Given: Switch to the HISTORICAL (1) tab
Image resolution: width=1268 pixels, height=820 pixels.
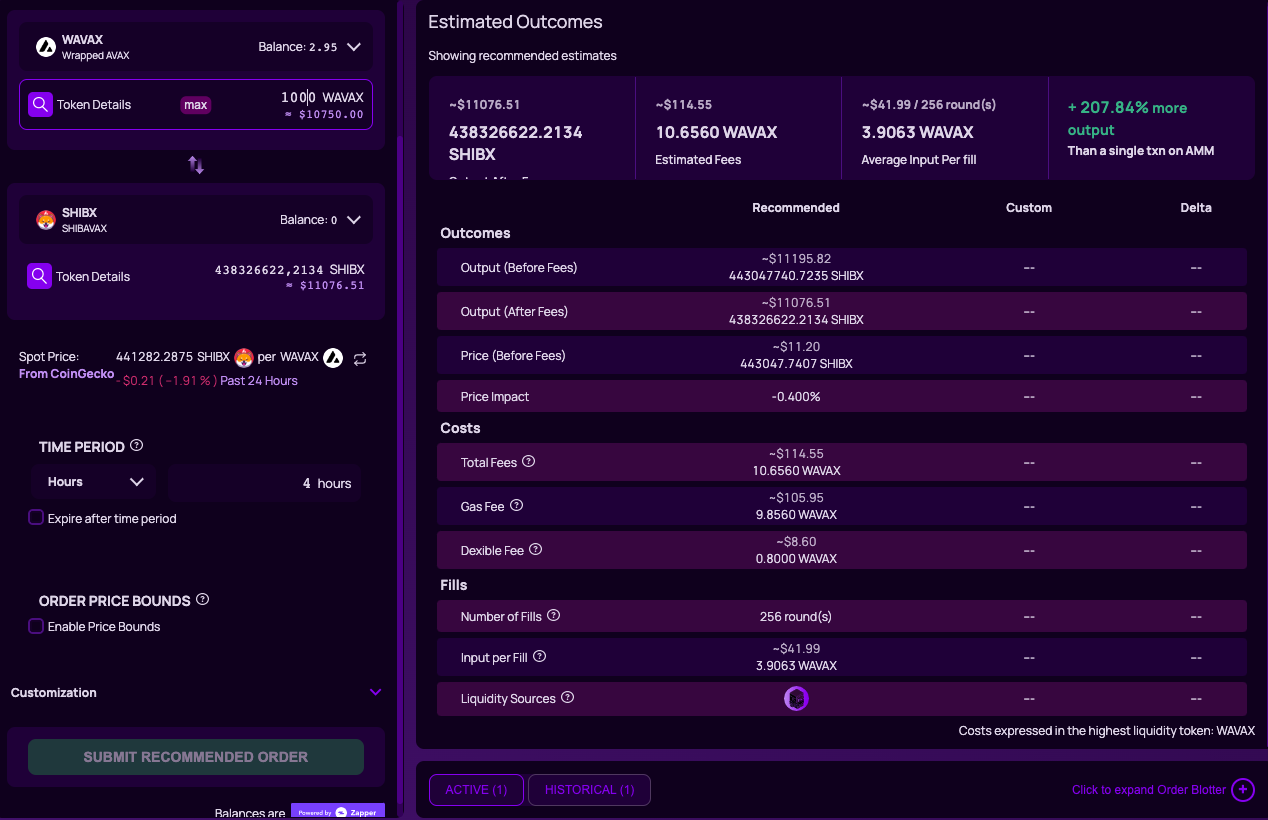Looking at the screenshot, I should (589, 790).
